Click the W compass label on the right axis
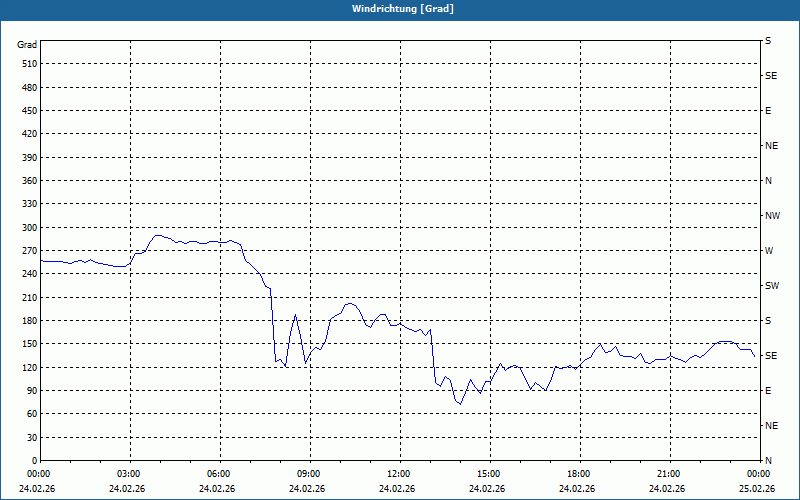Screen dimensions: 800x500 [769, 251]
